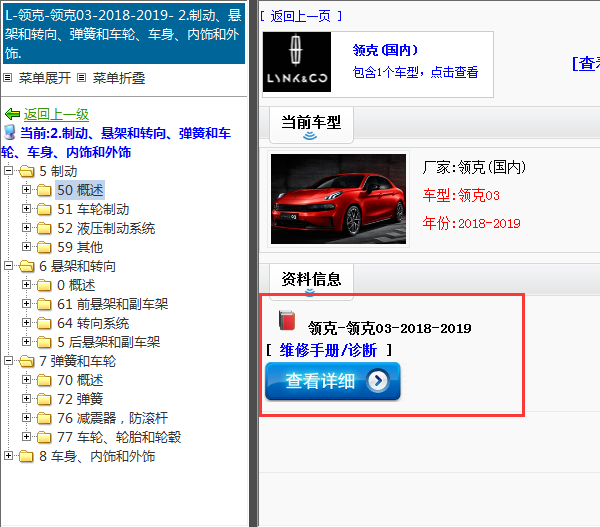The width and height of the screenshot is (600, 527).
Task: Collapse the 5 制动 tree node
Action: point(8,170)
